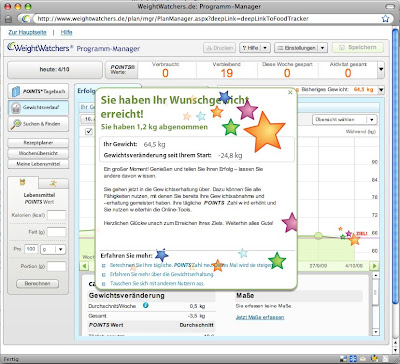Expand the Bisheriges Gewicht dropdown arrow
Image resolution: width=400 pixels, height=364 pixels.
coord(381,90)
